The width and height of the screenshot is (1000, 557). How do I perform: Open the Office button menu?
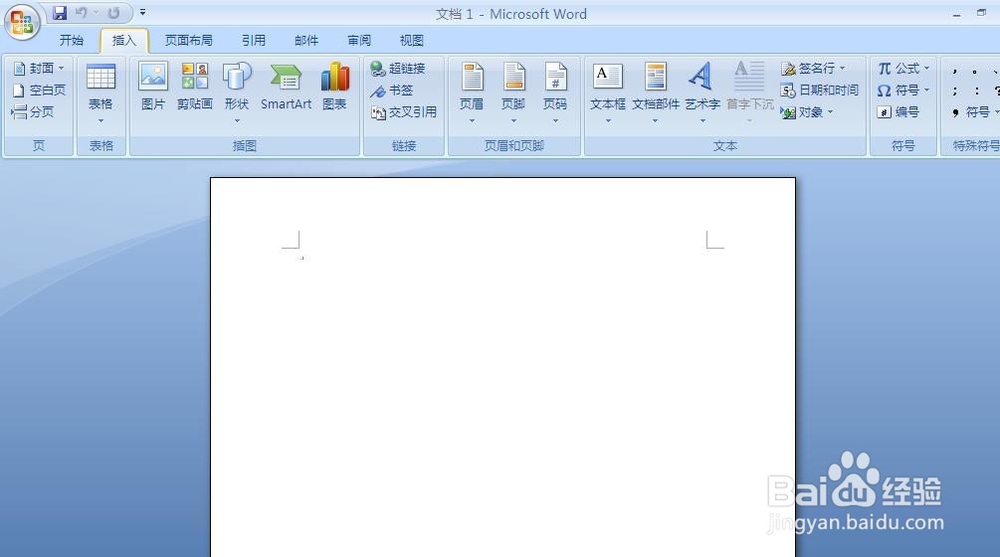(x=22, y=22)
